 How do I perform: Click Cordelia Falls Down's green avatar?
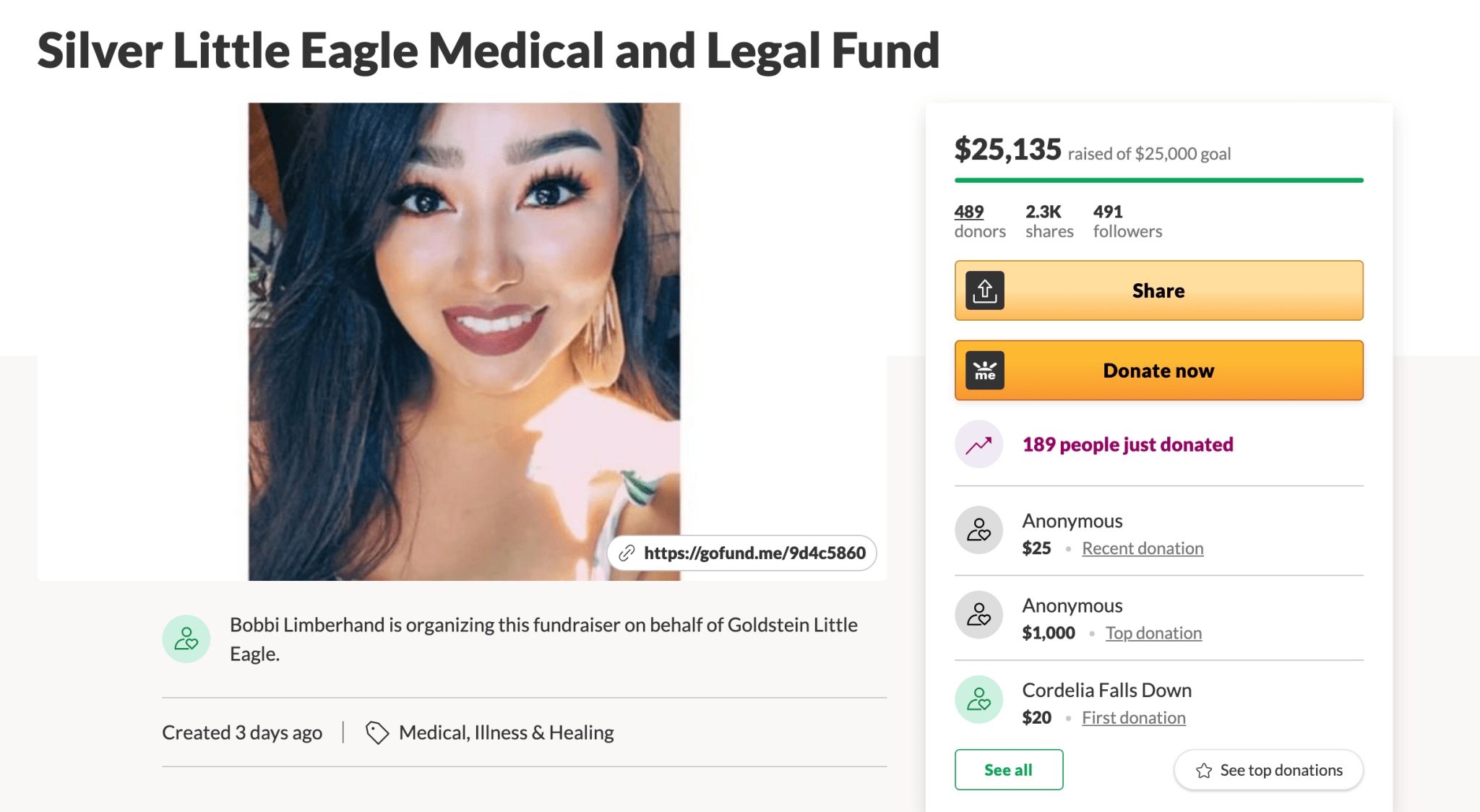click(978, 699)
